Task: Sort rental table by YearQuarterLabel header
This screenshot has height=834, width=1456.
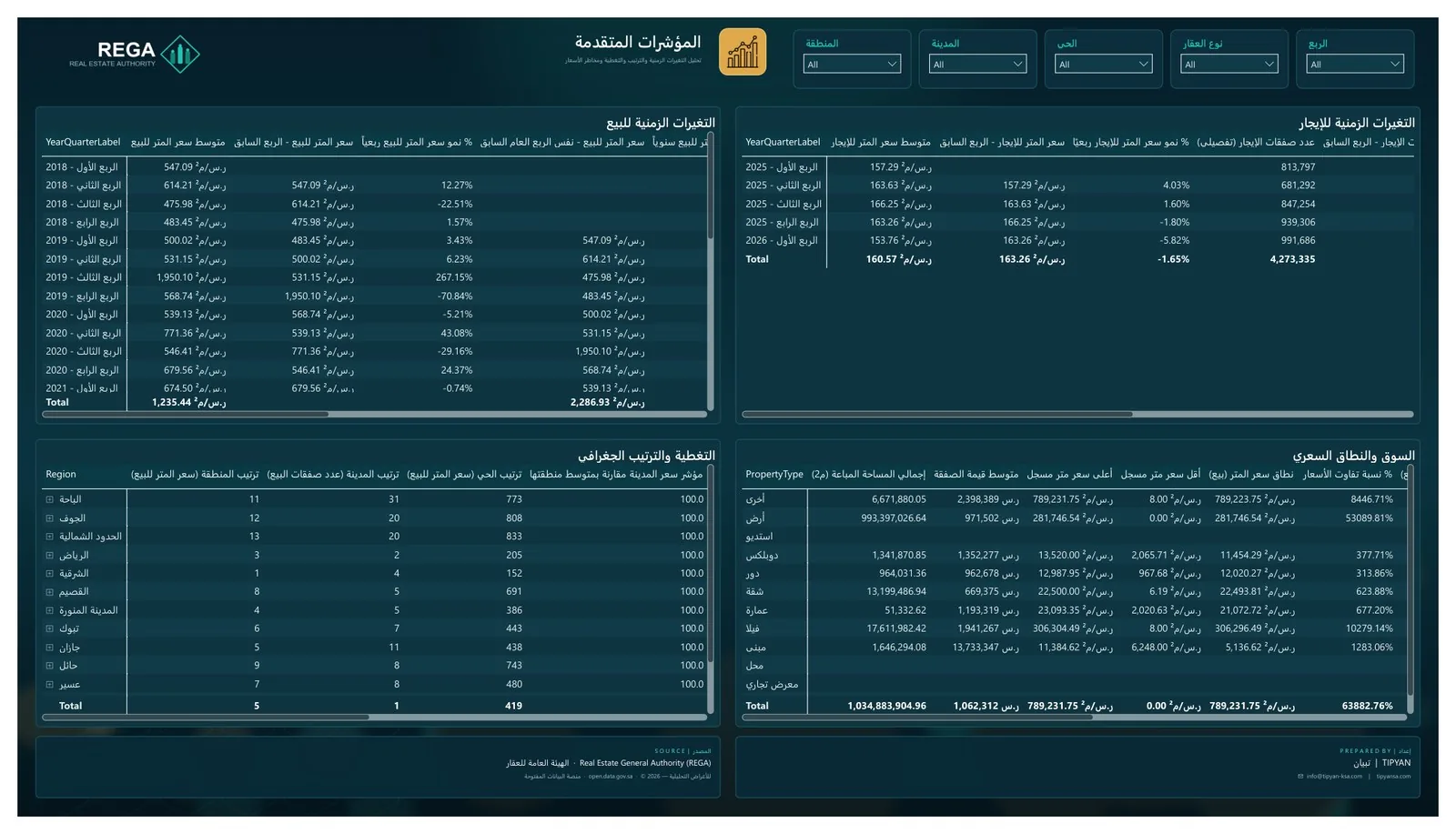Action: pos(783,142)
